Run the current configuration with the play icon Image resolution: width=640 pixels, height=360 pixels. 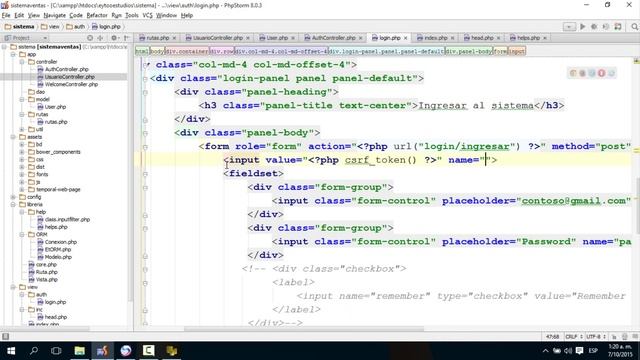click(x=582, y=27)
